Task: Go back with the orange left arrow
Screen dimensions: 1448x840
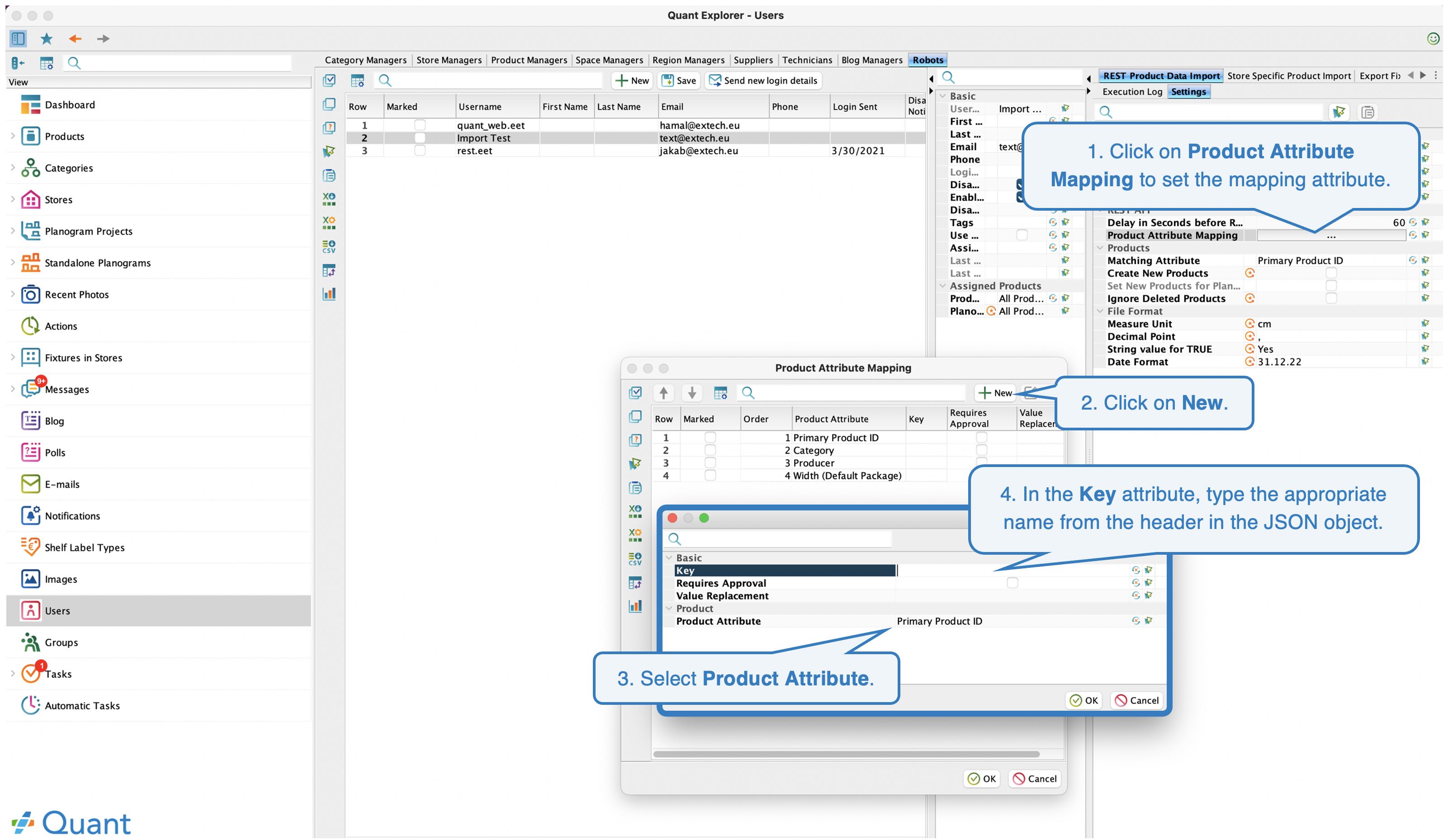Action: [x=75, y=38]
